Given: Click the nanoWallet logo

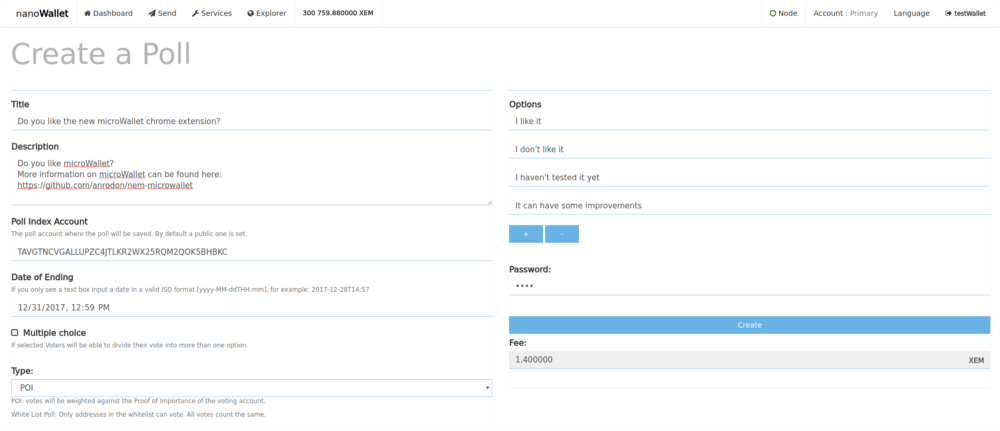Looking at the screenshot, I should (42, 13).
